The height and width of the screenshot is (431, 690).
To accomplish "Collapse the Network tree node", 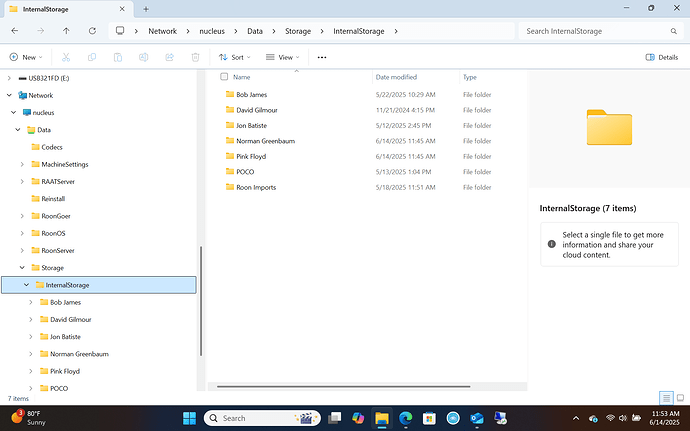I will click(x=9, y=96).
